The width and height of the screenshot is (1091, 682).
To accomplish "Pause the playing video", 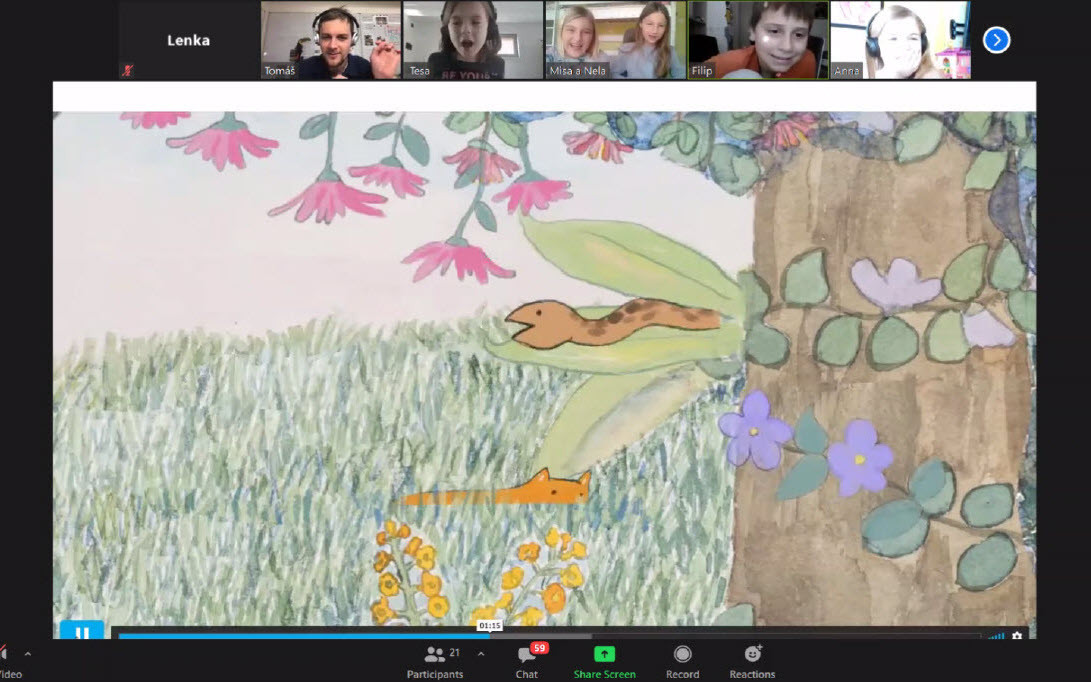I will pyautogui.click(x=82, y=632).
